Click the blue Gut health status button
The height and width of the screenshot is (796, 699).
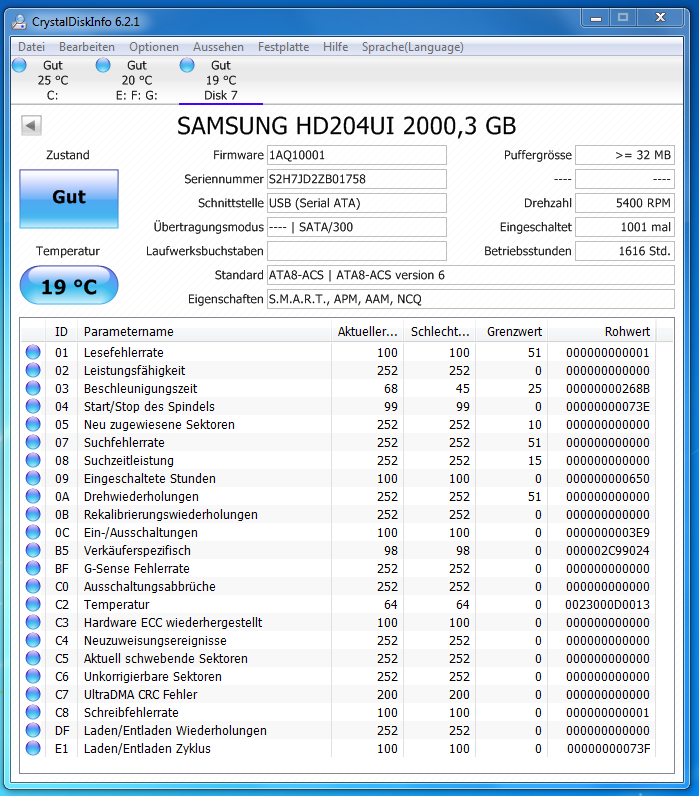[x=69, y=199]
